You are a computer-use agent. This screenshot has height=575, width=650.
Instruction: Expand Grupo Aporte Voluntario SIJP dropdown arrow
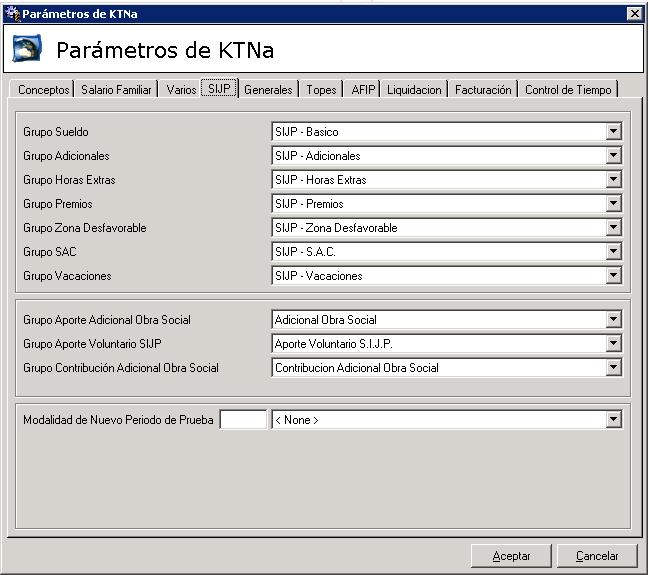click(613, 344)
